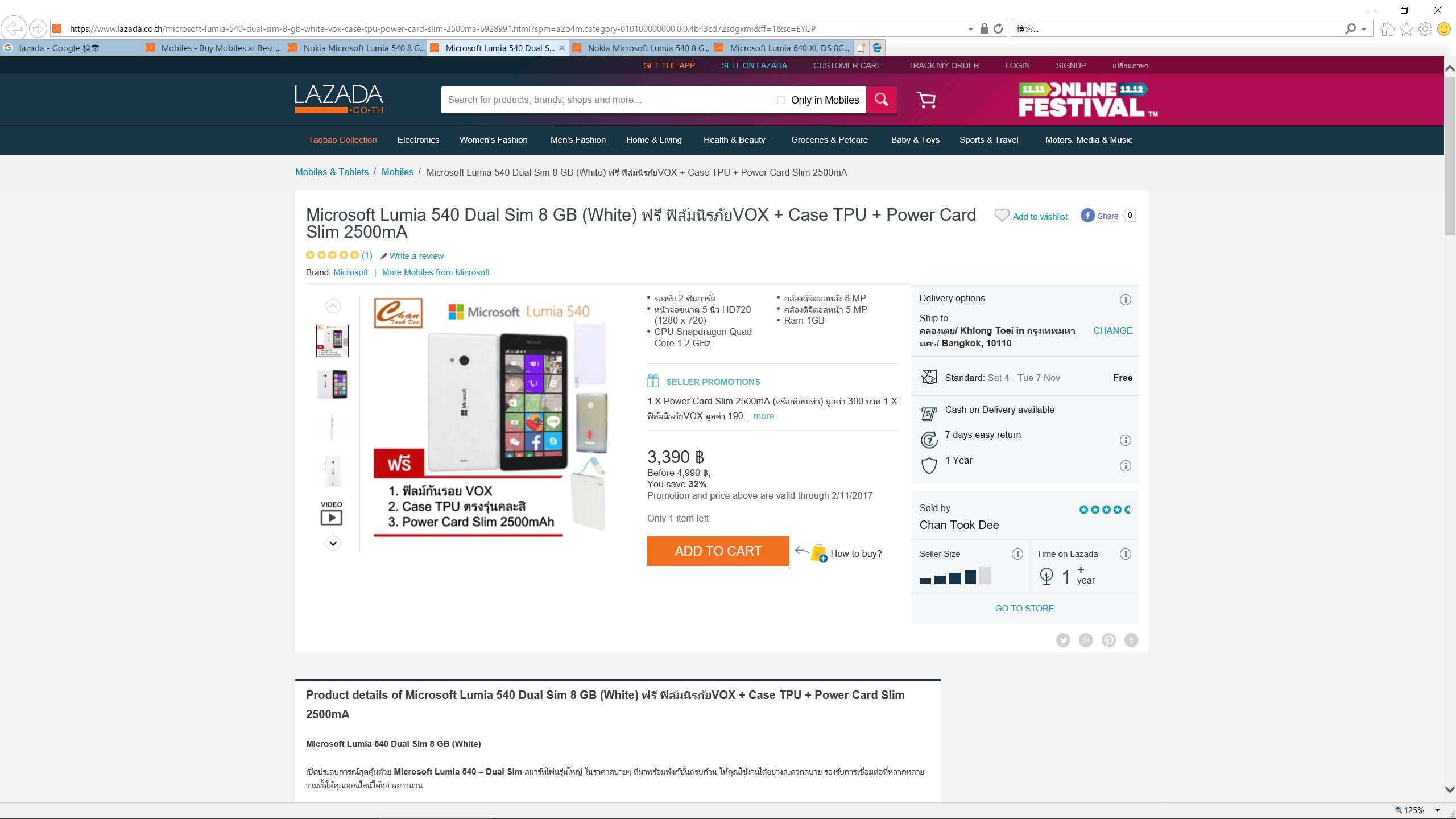This screenshot has height=819, width=1456.
Task: Click the GO TO STORE link
Action: point(1024,608)
